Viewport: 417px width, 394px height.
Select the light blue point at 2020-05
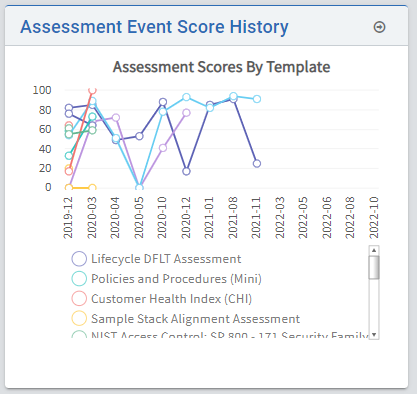pyautogui.click(x=139, y=188)
